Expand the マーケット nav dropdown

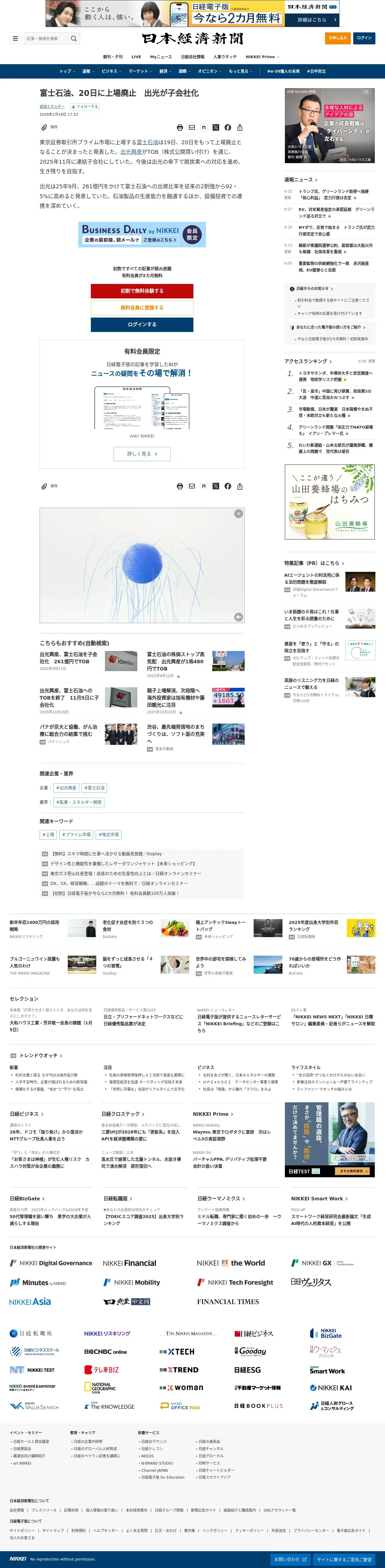pos(140,71)
